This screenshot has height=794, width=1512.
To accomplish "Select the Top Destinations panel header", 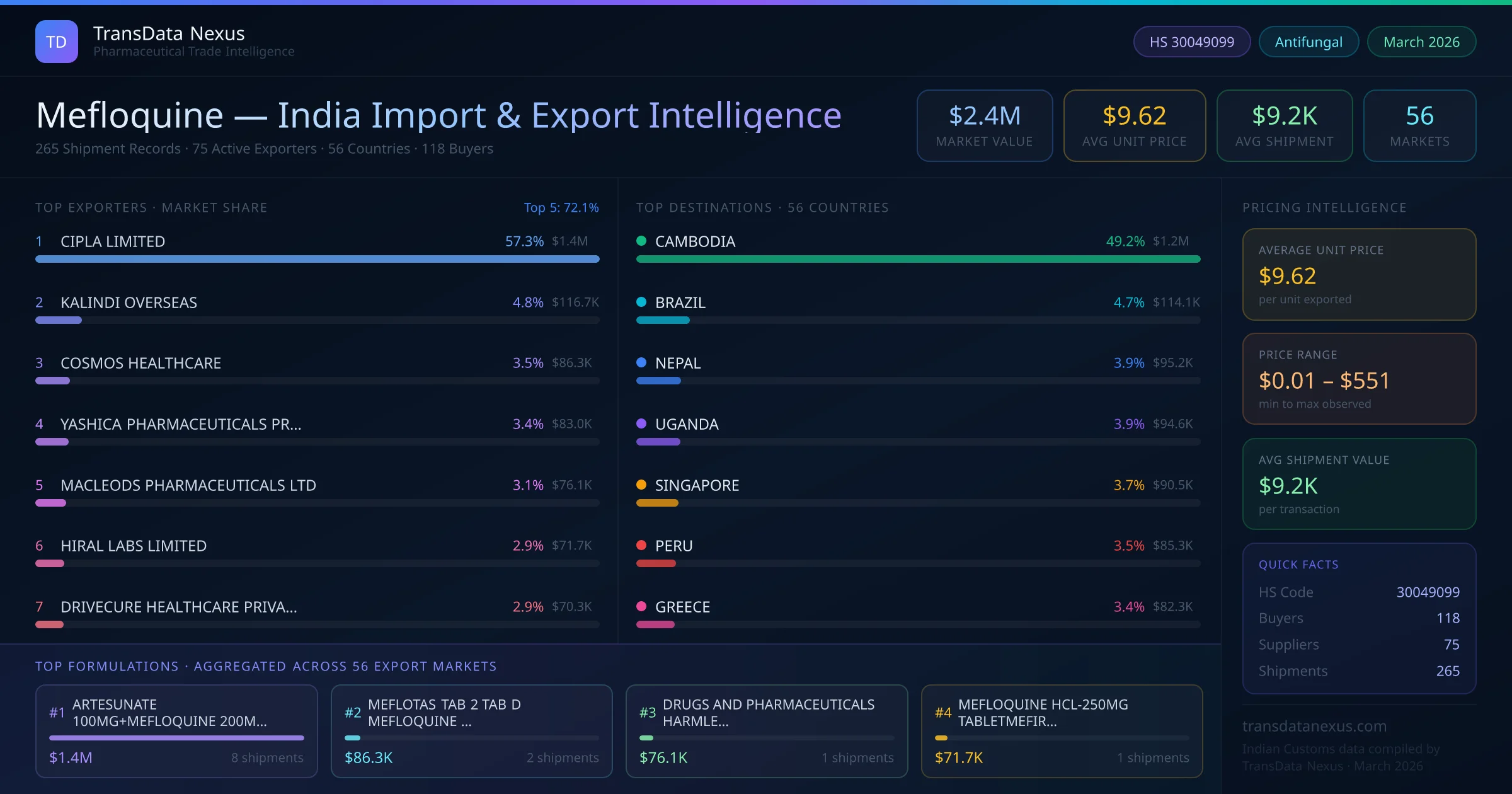I will coord(762,207).
